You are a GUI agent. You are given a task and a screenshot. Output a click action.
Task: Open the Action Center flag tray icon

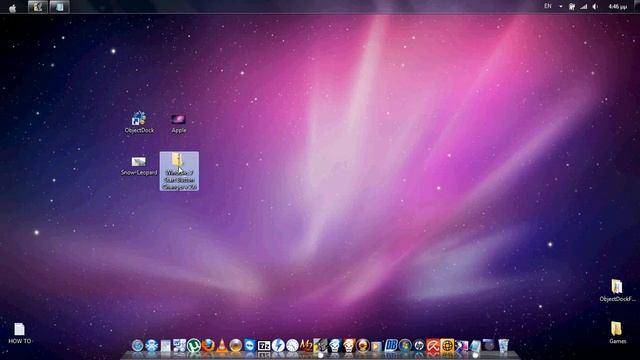pos(572,7)
